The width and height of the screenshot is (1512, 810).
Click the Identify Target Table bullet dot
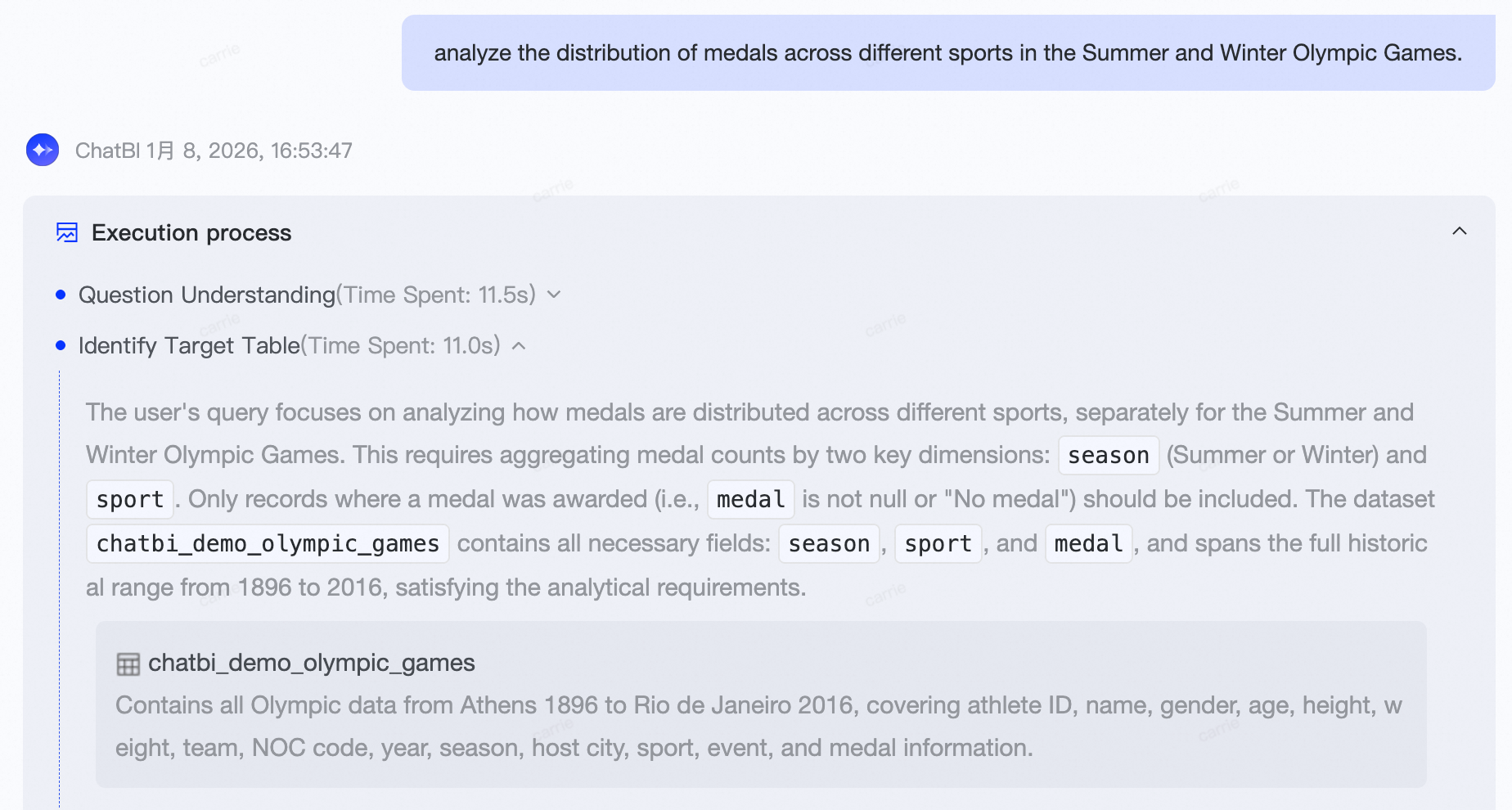[61, 346]
